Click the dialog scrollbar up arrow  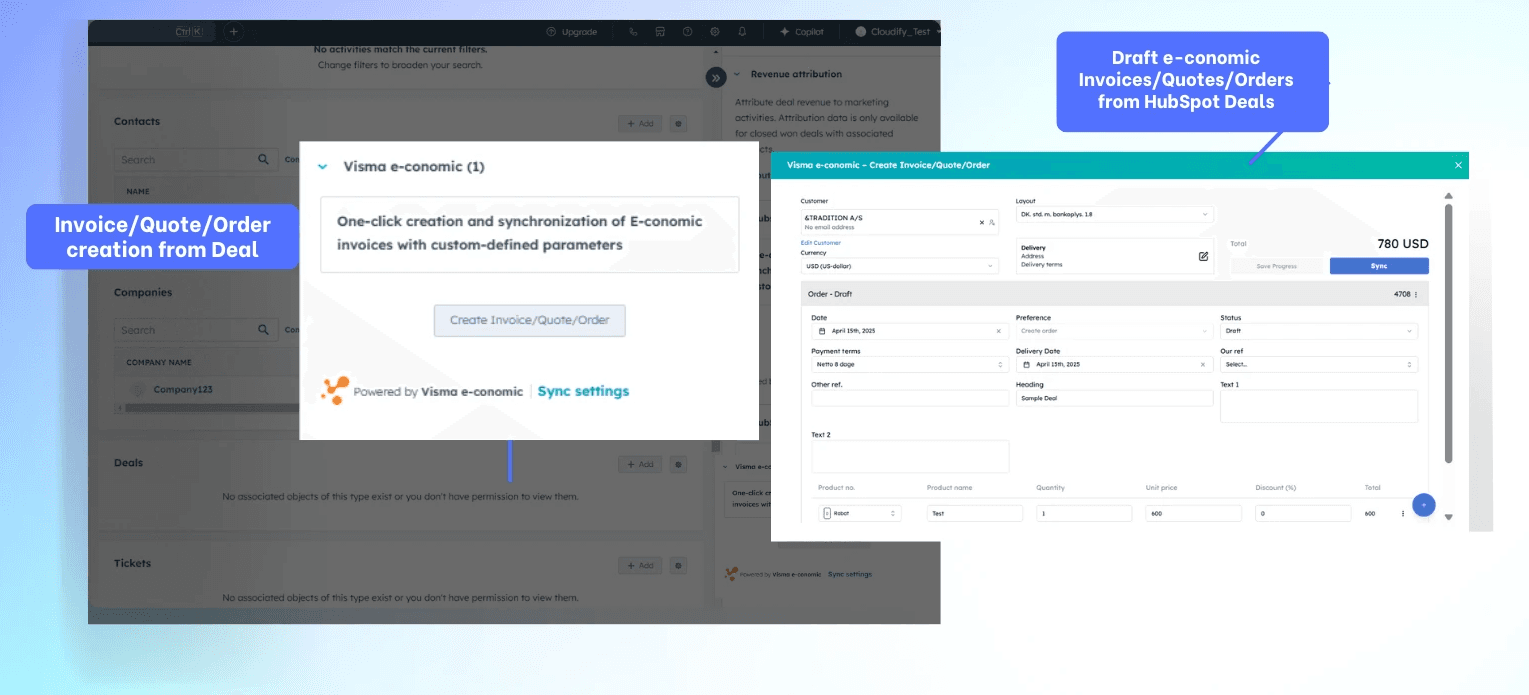tap(1448, 196)
